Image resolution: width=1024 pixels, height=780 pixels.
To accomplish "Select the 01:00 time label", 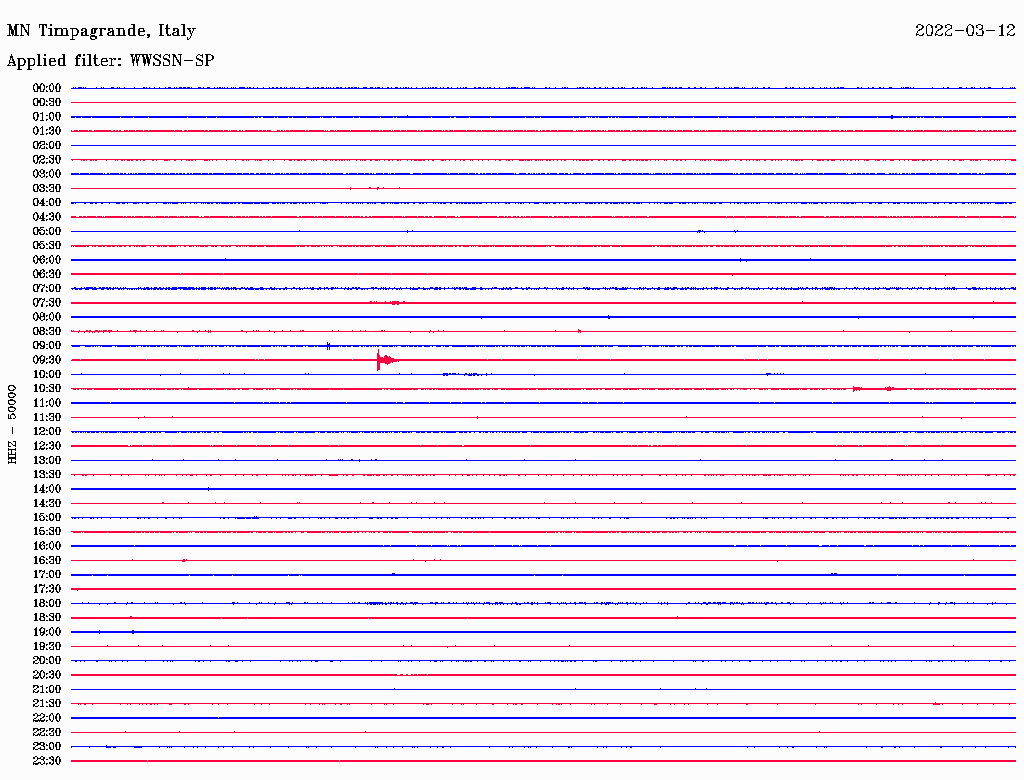I will tap(47, 117).
